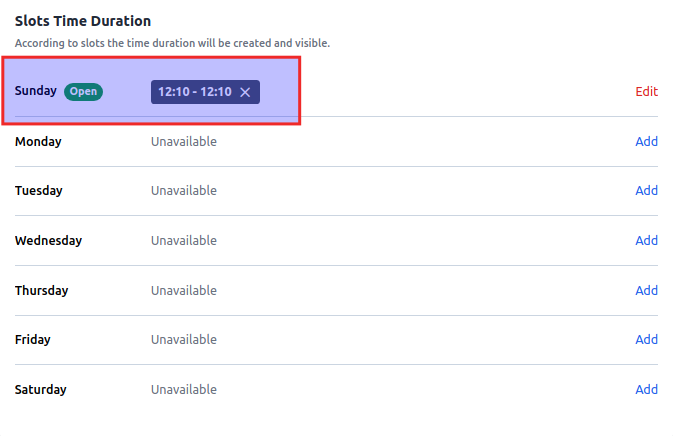Click the Edit link for Sunday
Viewport: 673px width, 436px height.
tap(646, 91)
